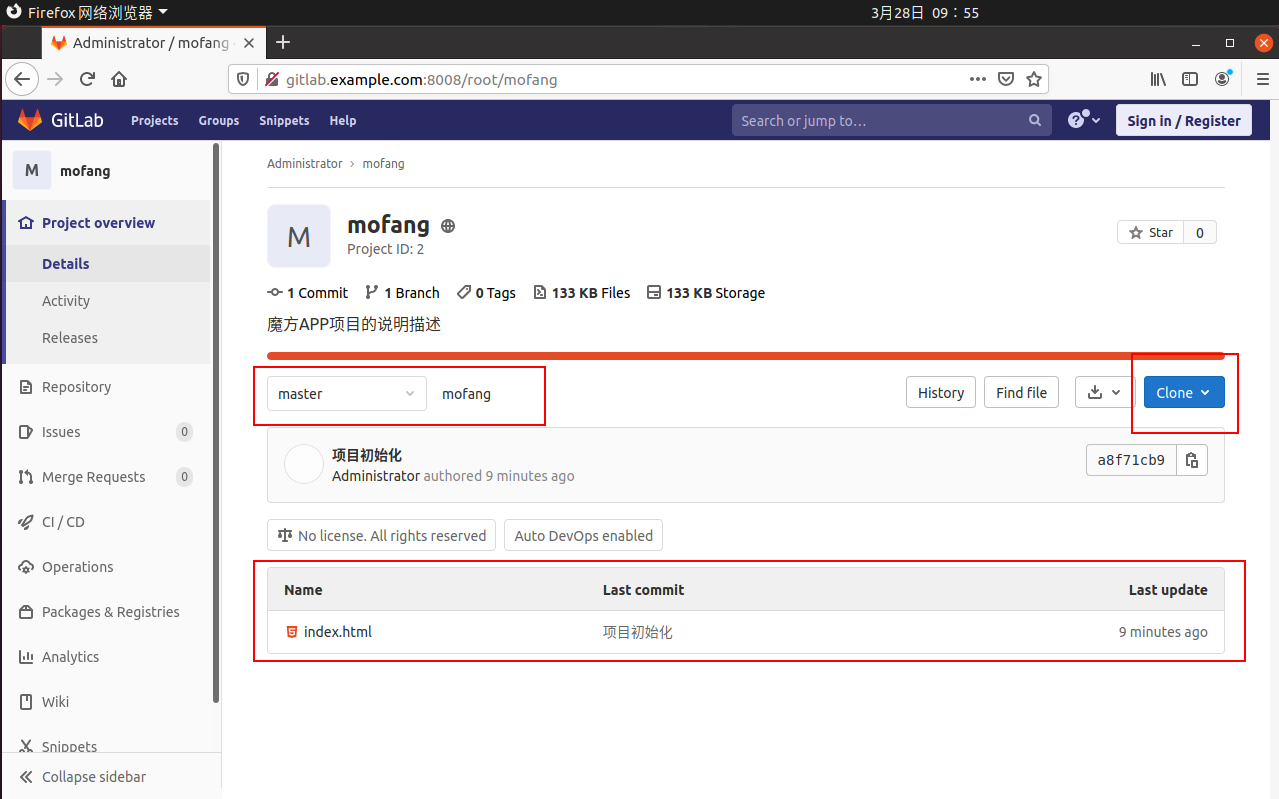Open Help in the navigation bar

coord(343,120)
